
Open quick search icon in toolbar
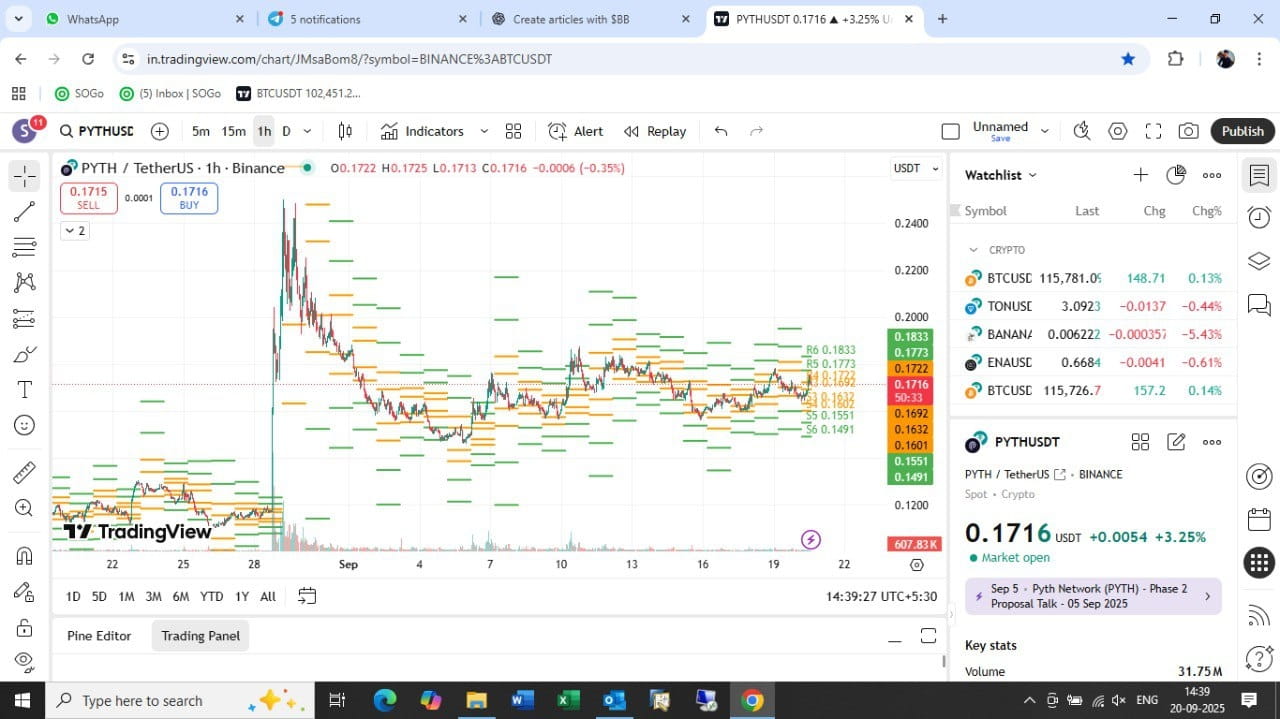coord(1081,131)
